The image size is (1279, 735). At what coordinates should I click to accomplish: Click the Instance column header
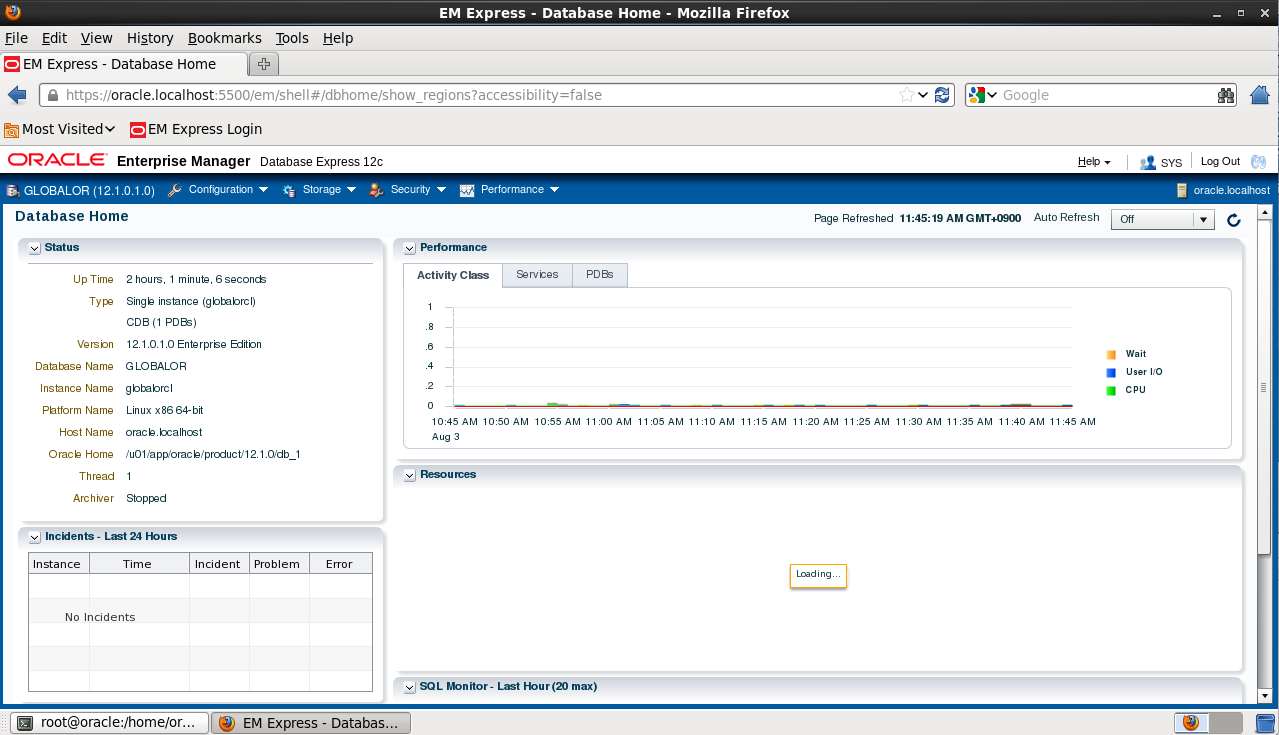[57, 564]
